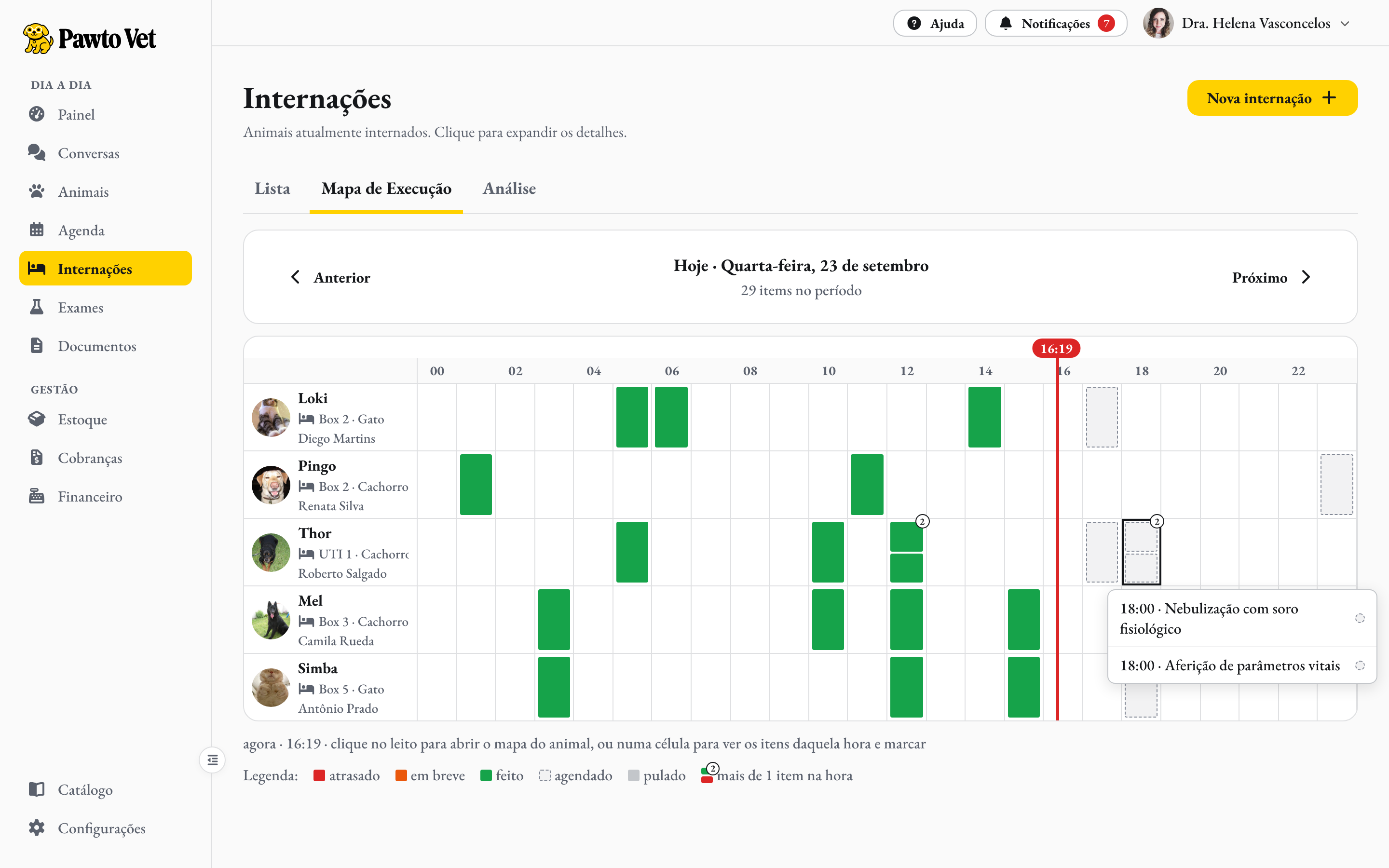The height and width of the screenshot is (868, 1389).
Task: Click the Notificações bell icon
Action: pyautogui.click(x=1006, y=24)
